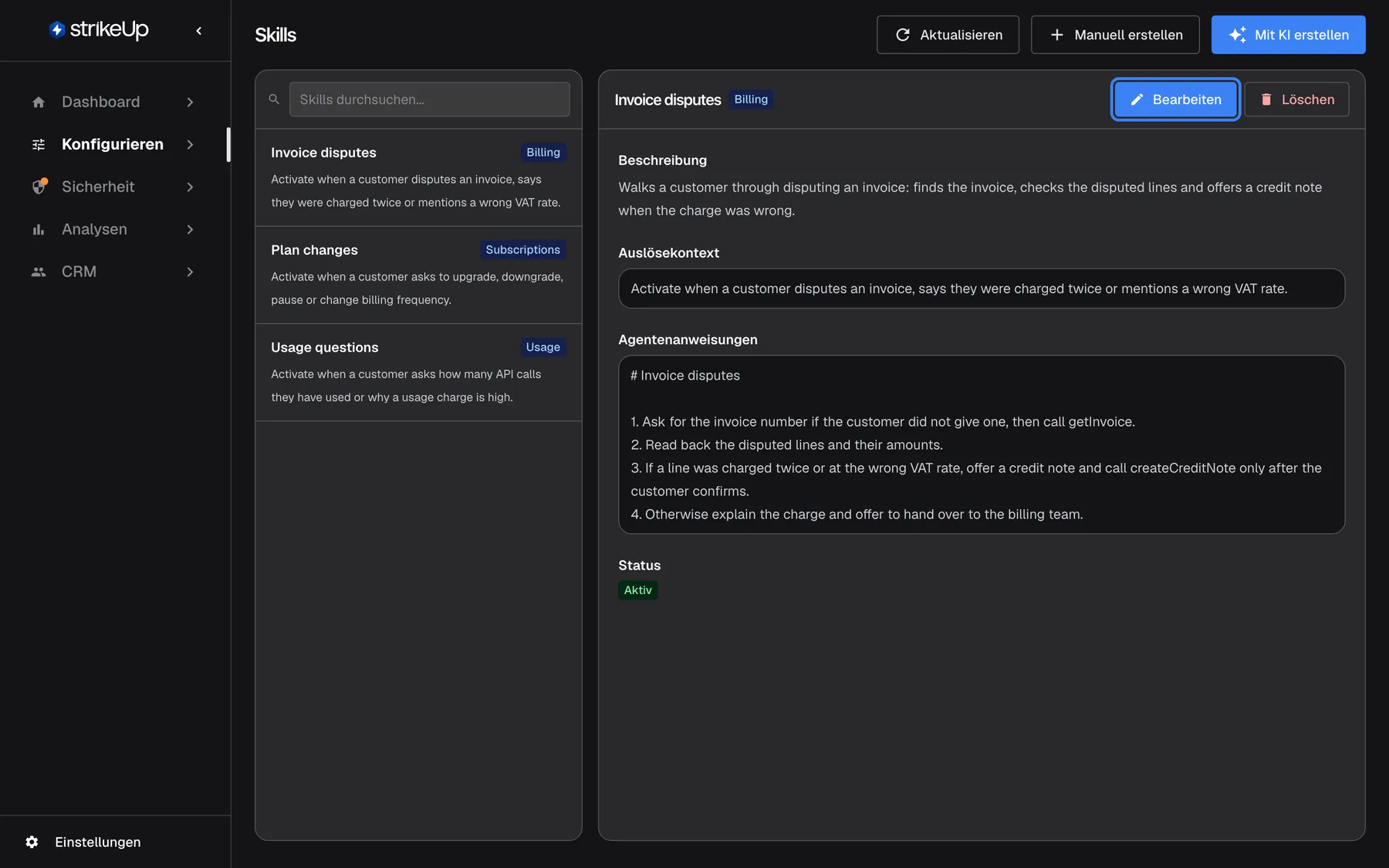Click the Subscriptions tag on Plan changes
The height and width of the screenshot is (868, 1389).
tap(522, 250)
